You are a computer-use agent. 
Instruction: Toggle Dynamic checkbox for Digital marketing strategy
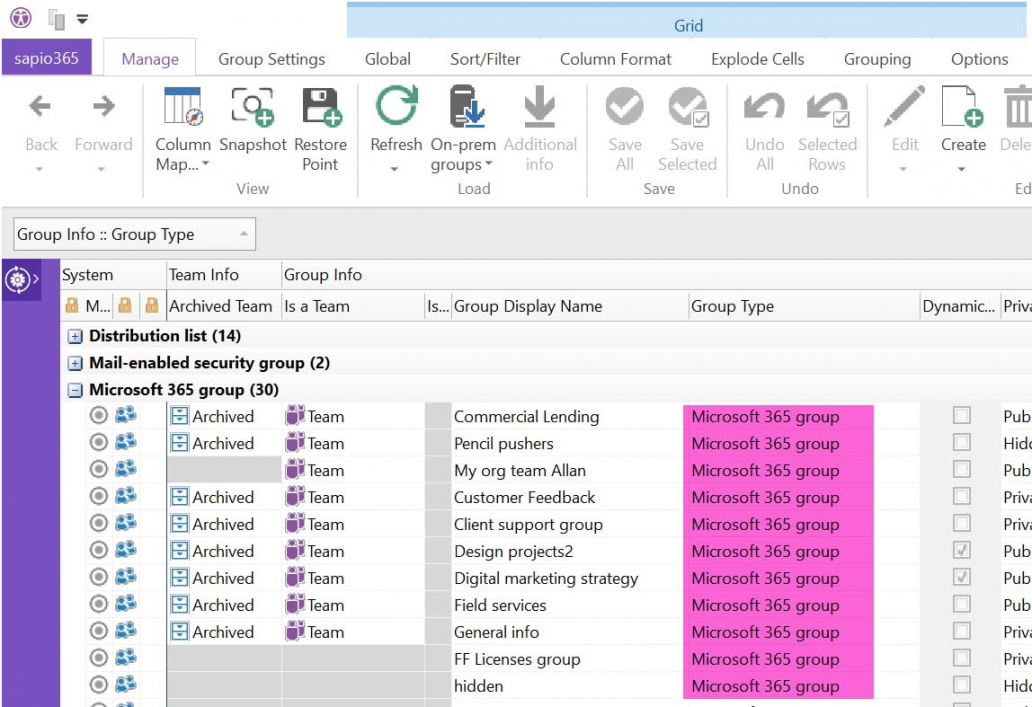(x=962, y=577)
